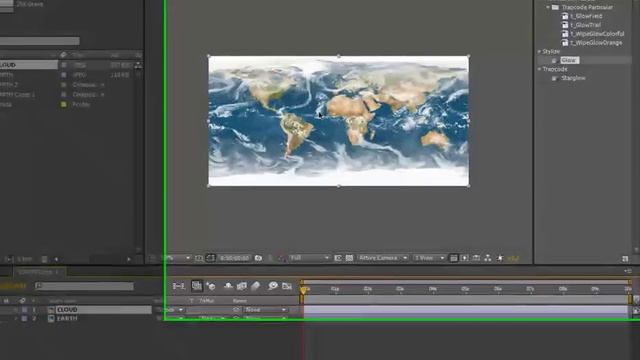This screenshot has height=360, width=640.
Task: Take a snapshot with the camera icon
Action: pyautogui.click(x=258, y=258)
